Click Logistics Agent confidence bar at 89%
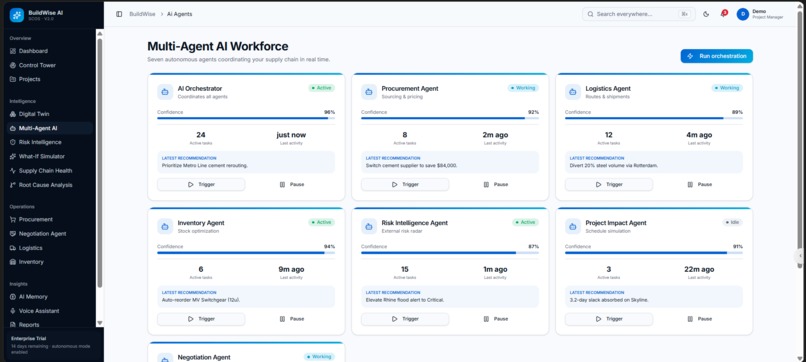 click(x=654, y=118)
